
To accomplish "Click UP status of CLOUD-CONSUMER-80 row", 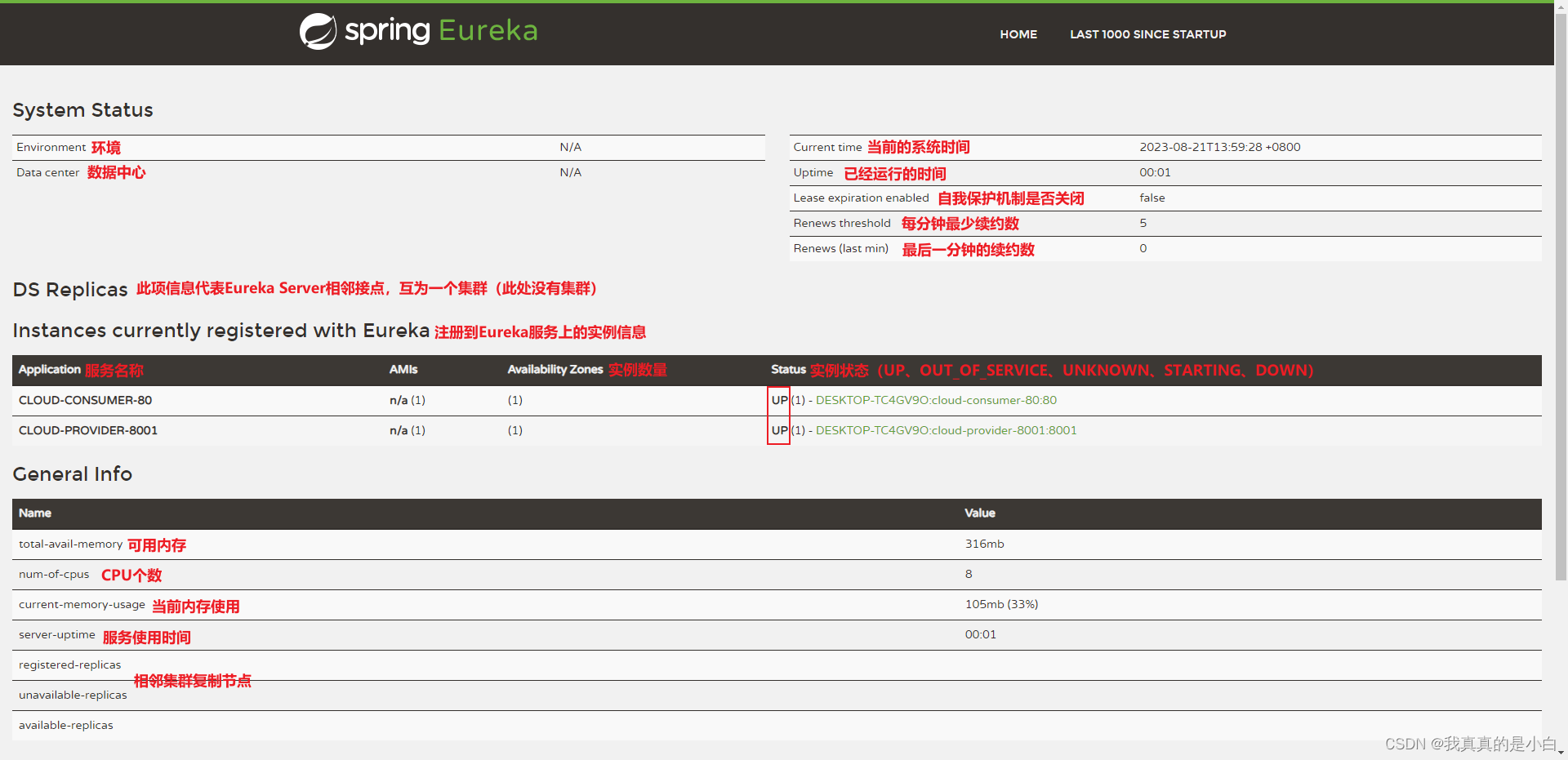I will coord(780,400).
